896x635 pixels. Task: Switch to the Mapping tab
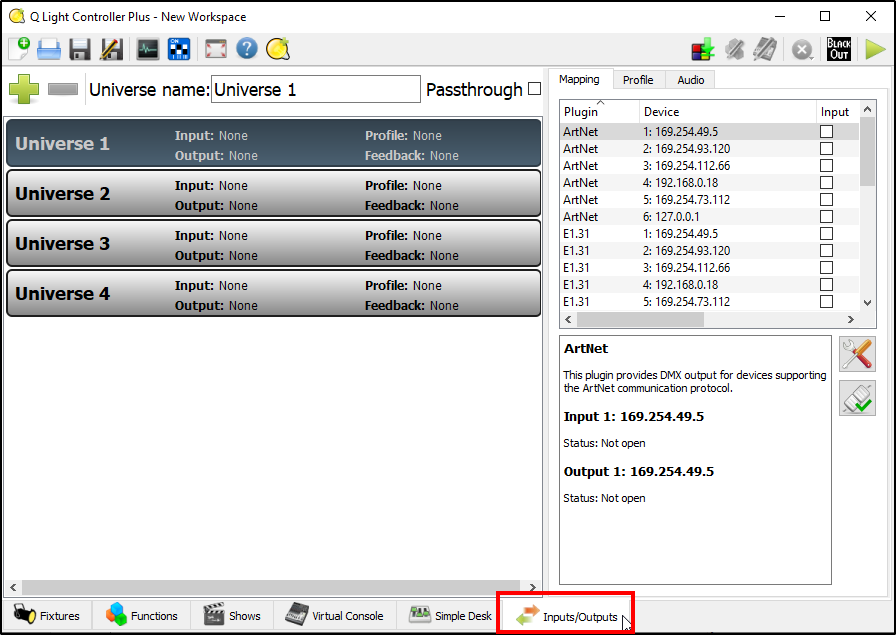tap(580, 79)
